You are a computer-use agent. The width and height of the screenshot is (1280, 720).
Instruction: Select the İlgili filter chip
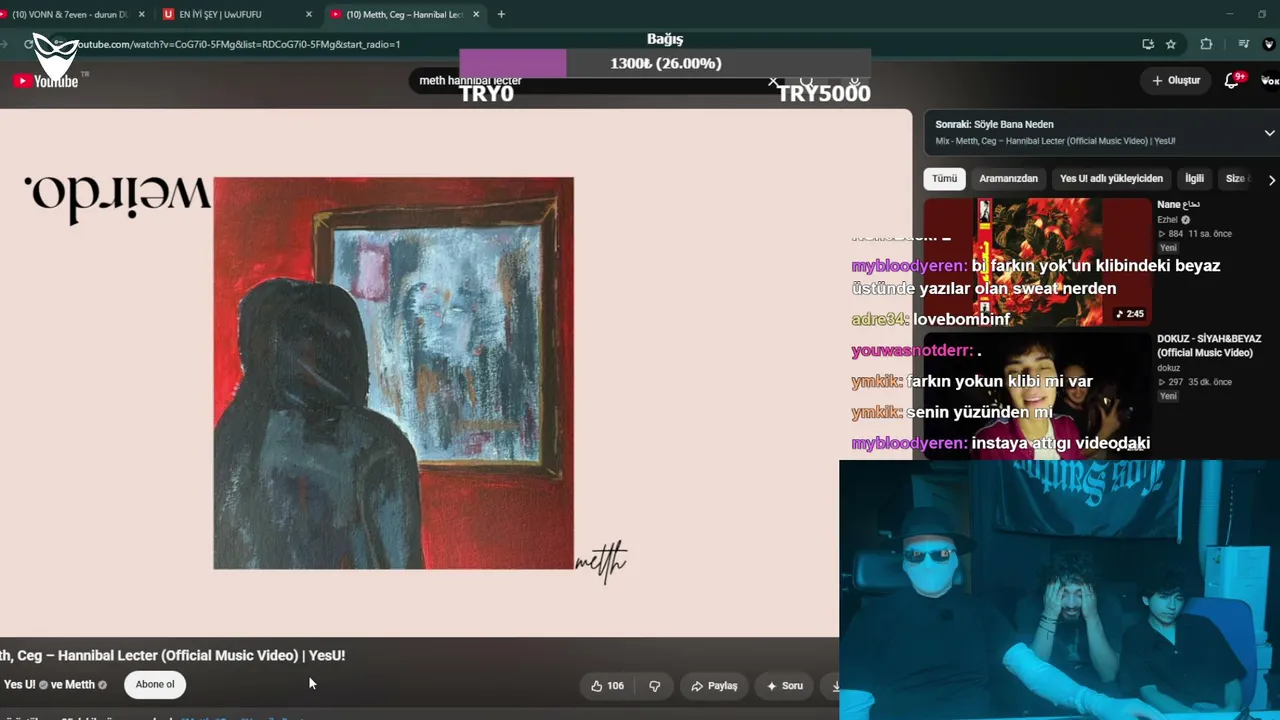[1194, 179]
